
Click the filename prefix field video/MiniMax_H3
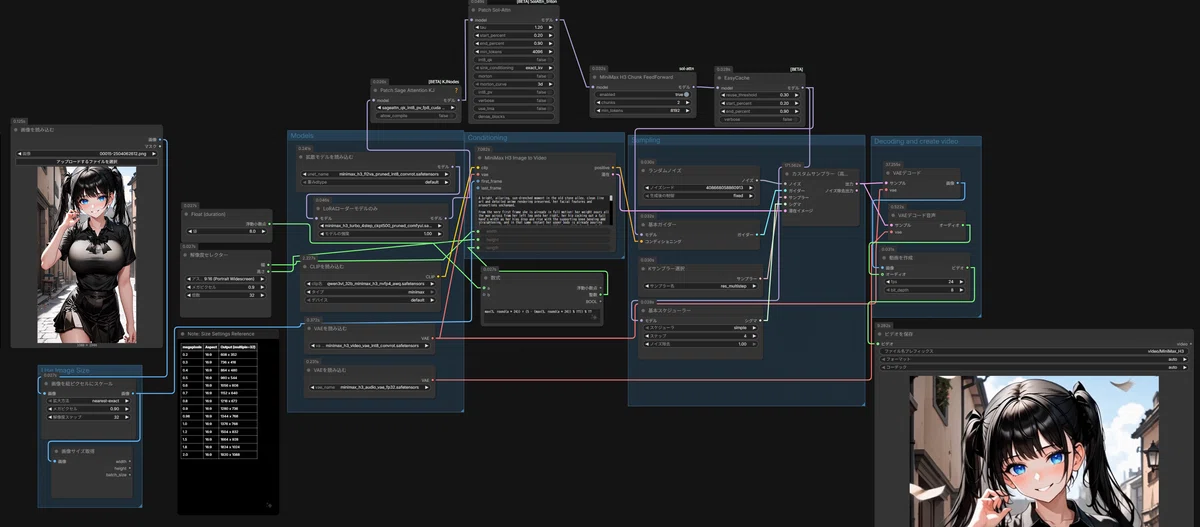(1032, 351)
